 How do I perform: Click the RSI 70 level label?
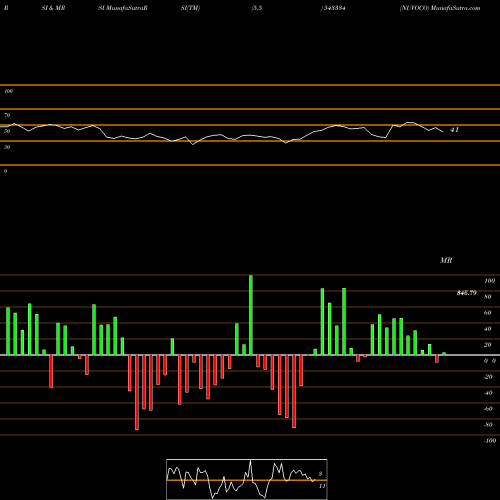click(x=7, y=115)
